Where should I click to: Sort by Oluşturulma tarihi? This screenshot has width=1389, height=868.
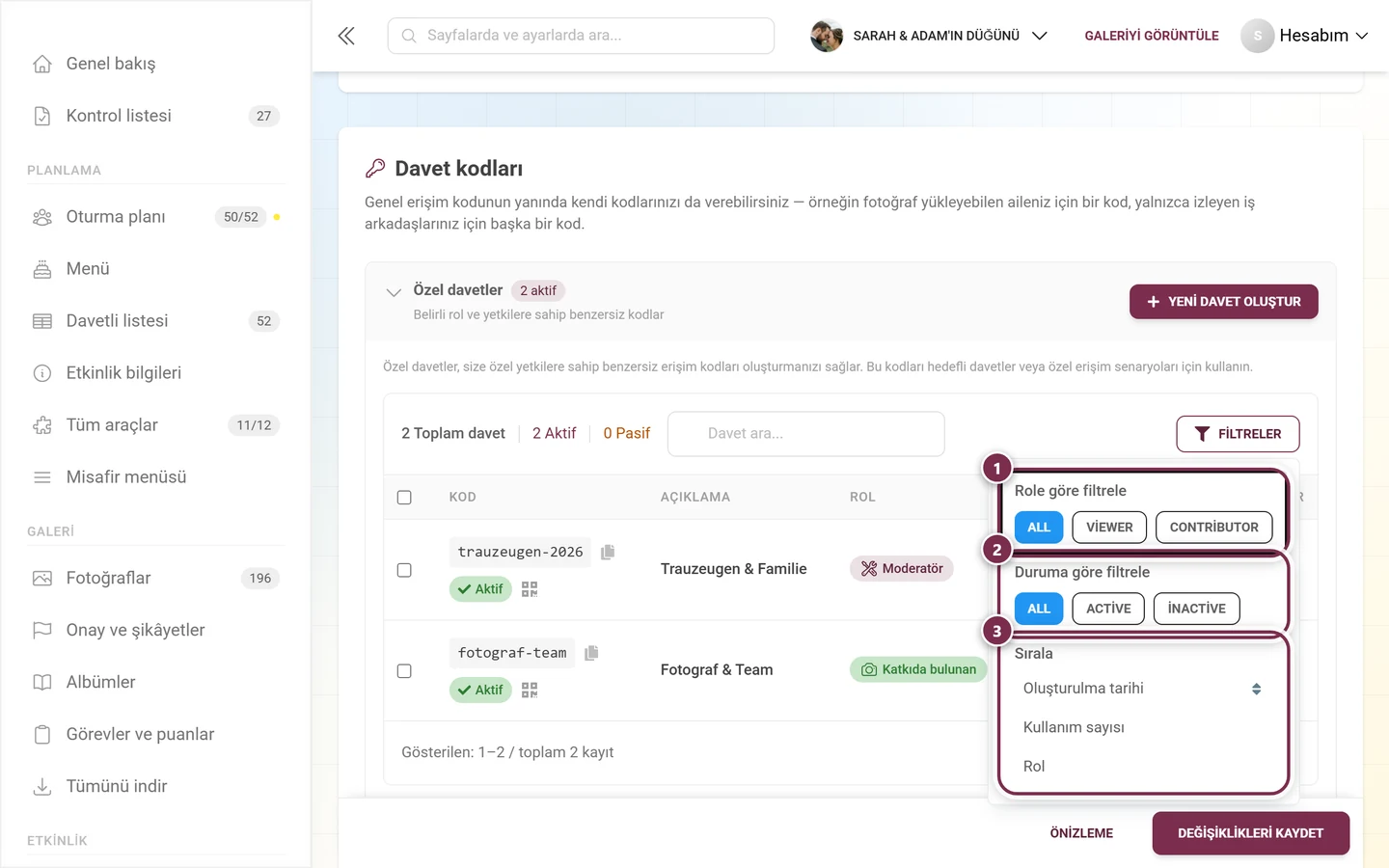click(x=1142, y=689)
